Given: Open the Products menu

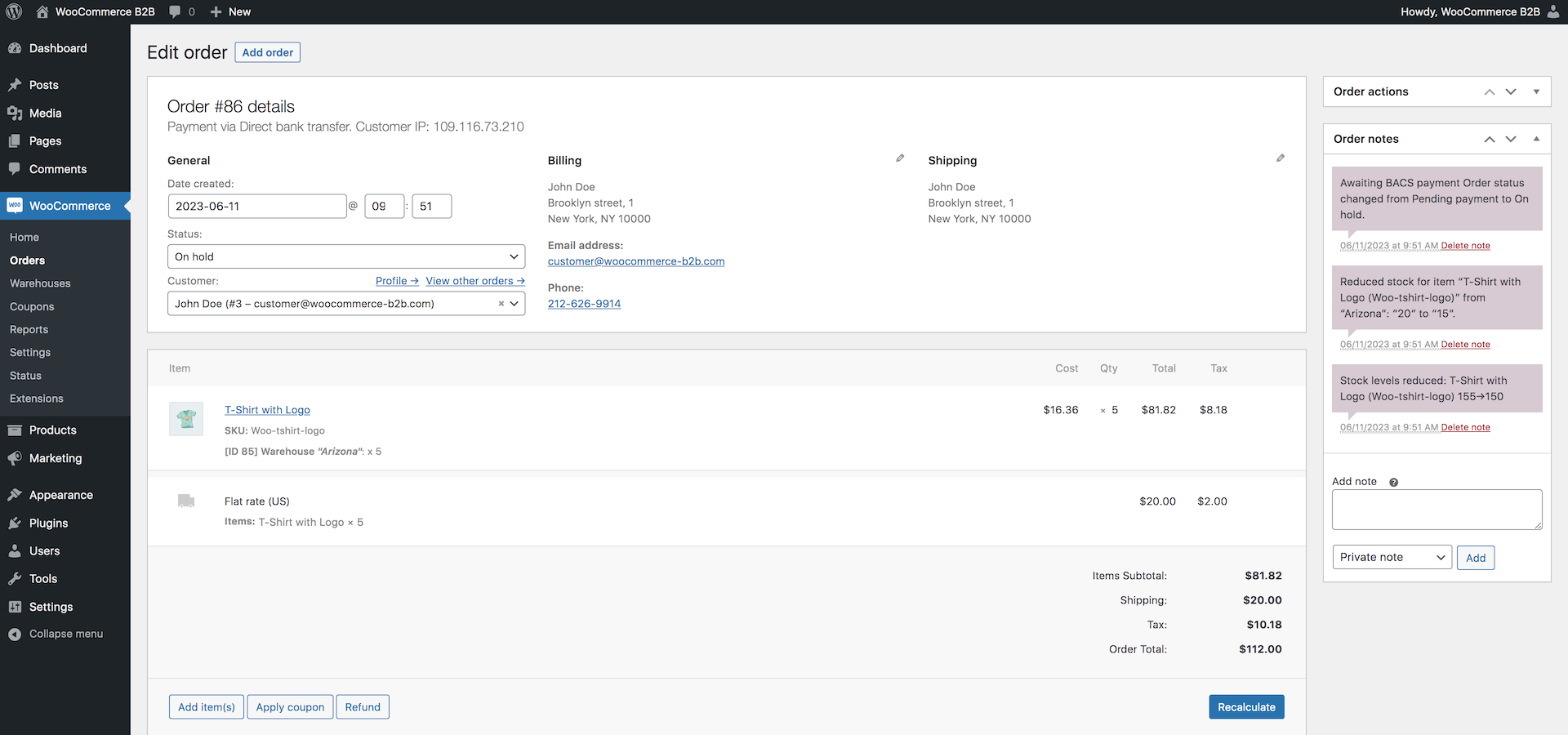Looking at the screenshot, I should point(52,430).
